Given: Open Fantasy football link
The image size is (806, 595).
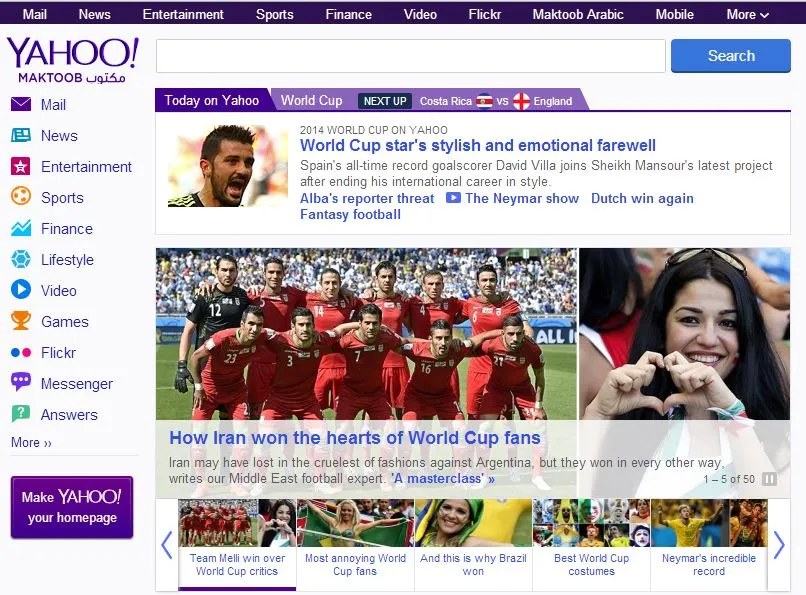Looking at the screenshot, I should pyautogui.click(x=350, y=214).
